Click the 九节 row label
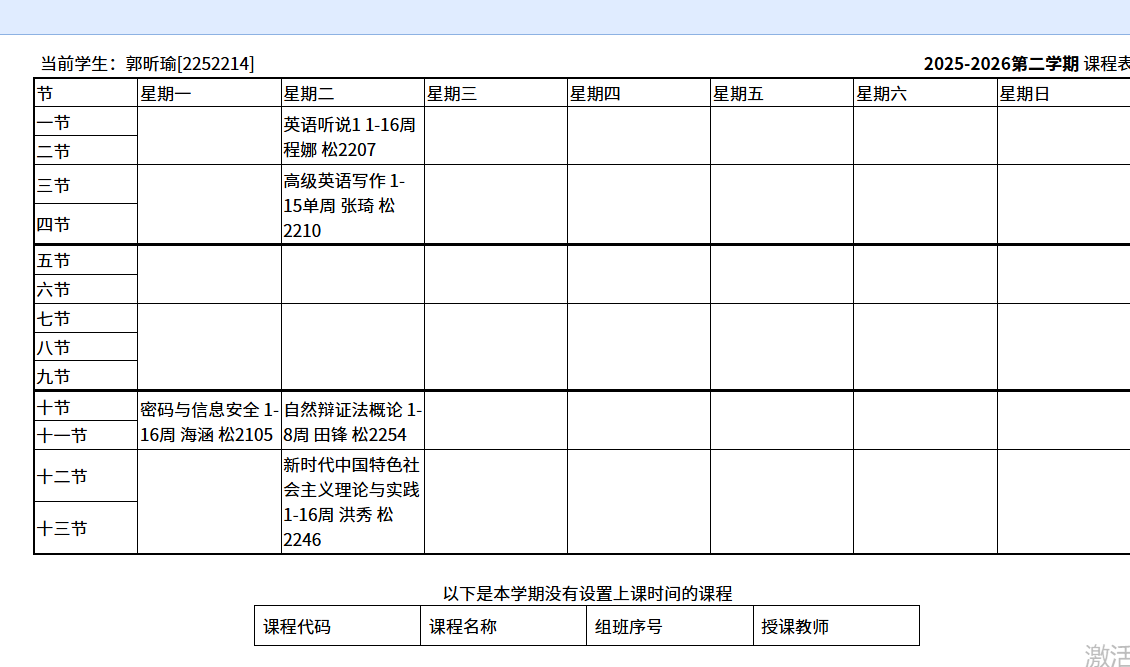The height and width of the screenshot is (667, 1130). [x=54, y=377]
